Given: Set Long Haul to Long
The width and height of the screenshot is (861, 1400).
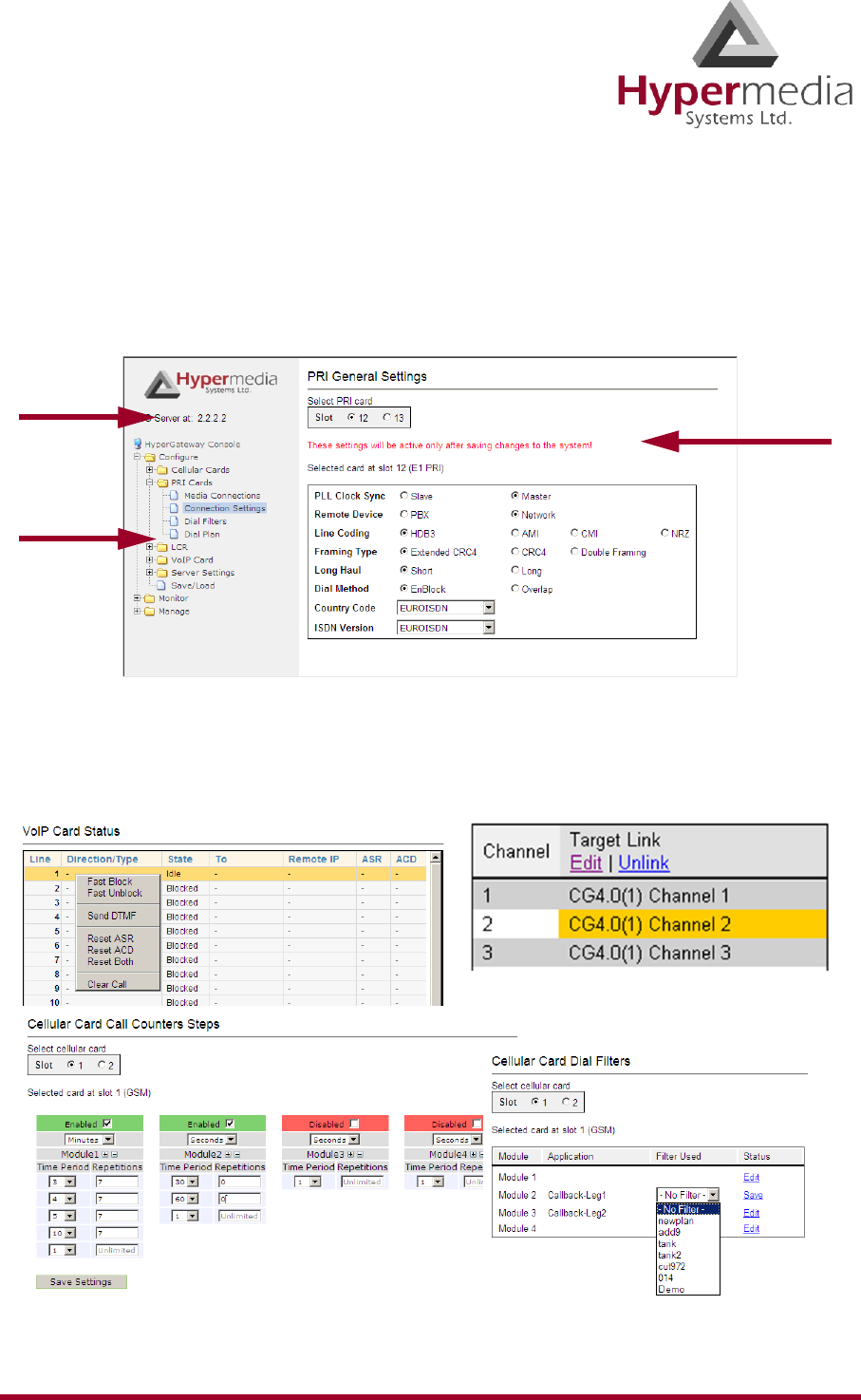Looking at the screenshot, I should pos(515,571).
